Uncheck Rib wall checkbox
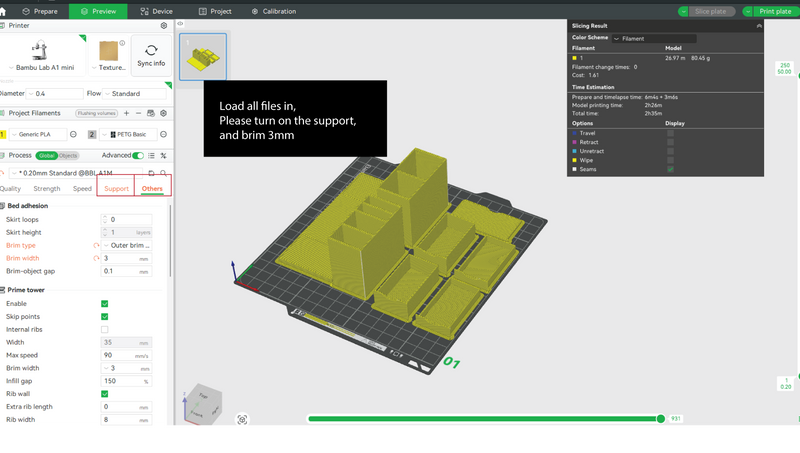 coord(105,394)
